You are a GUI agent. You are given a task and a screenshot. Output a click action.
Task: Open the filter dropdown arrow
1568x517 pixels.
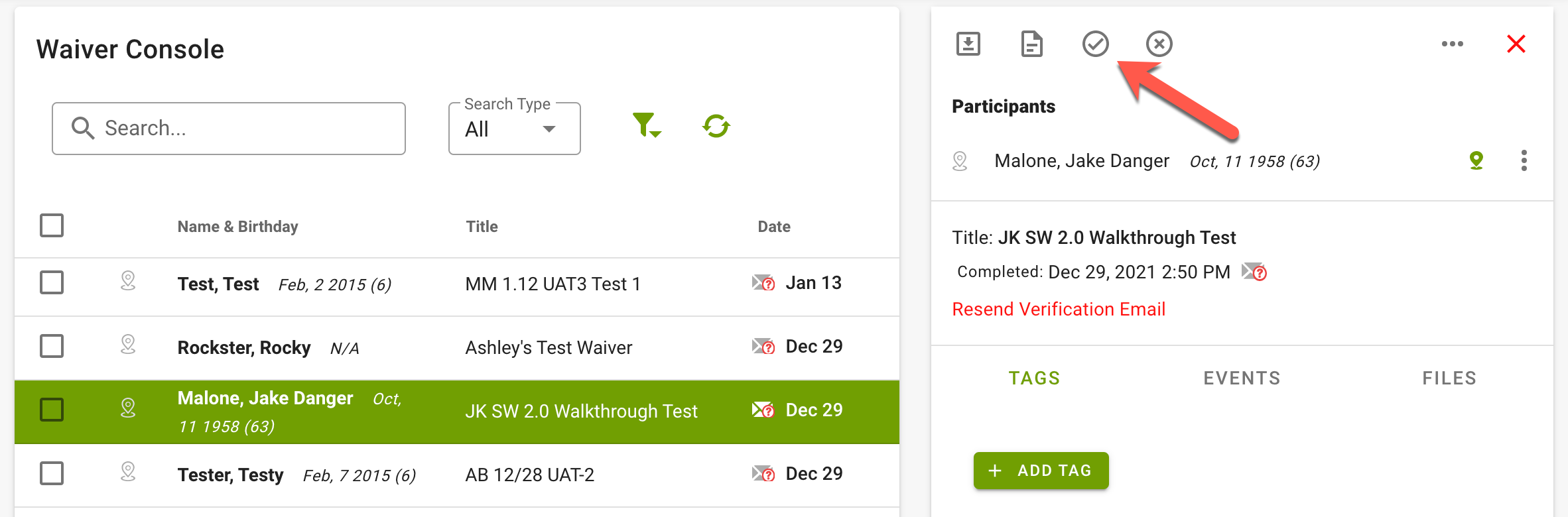coord(656,134)
